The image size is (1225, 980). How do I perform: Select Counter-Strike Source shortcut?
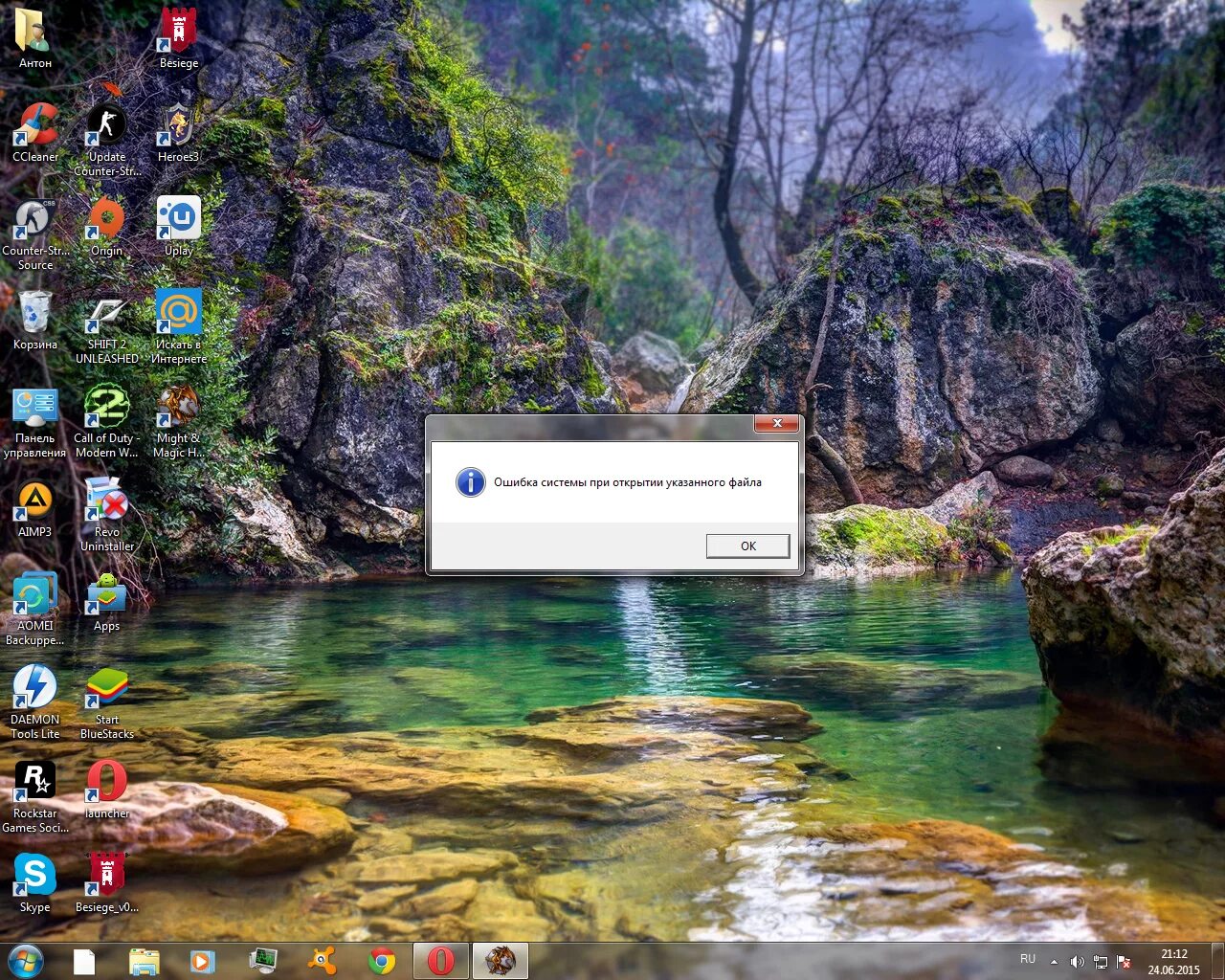(35, 234)
